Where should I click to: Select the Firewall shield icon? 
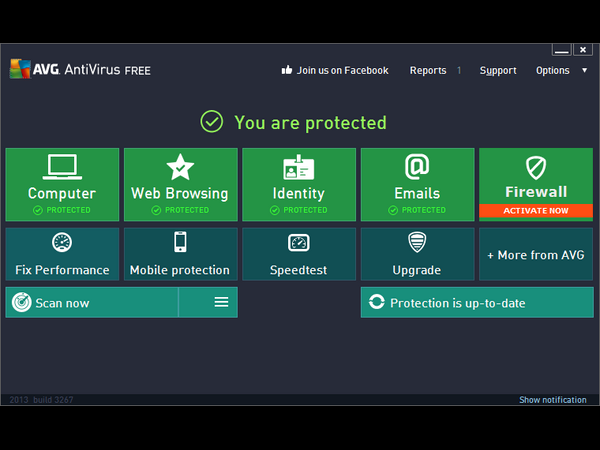(x=536, y=168)
